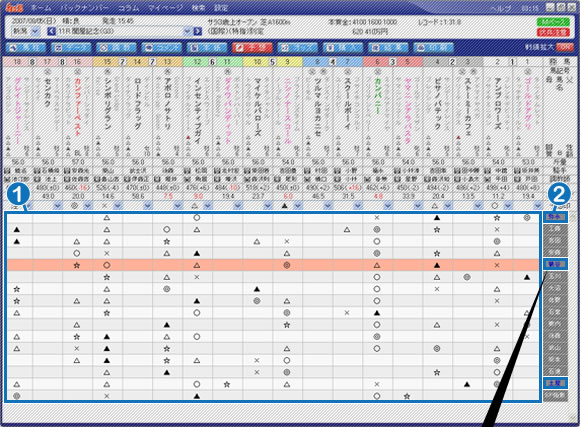The height and width of the screenshot is (427, 580).
Task: Go to the previous race arrow
Action: [51, 31]
